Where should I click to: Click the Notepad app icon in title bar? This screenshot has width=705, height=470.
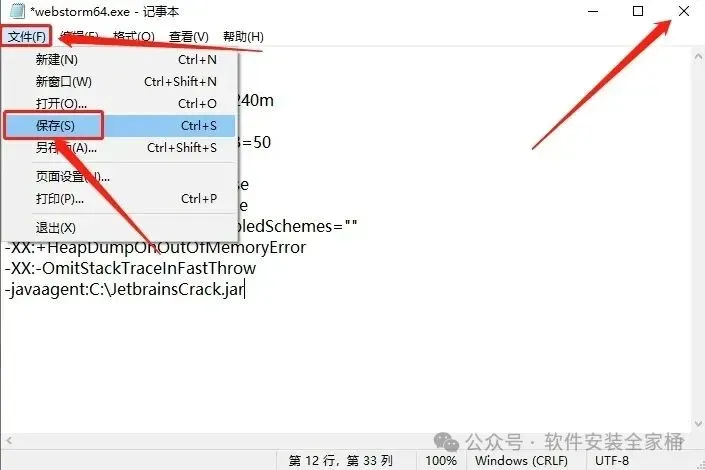pos(17,11)
